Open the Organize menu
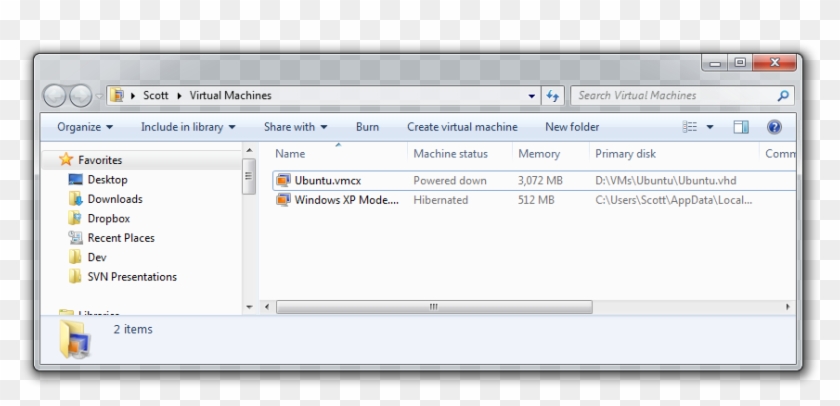Image resolution: width=840 pixels, height=406 pixels. pos(85,127)
